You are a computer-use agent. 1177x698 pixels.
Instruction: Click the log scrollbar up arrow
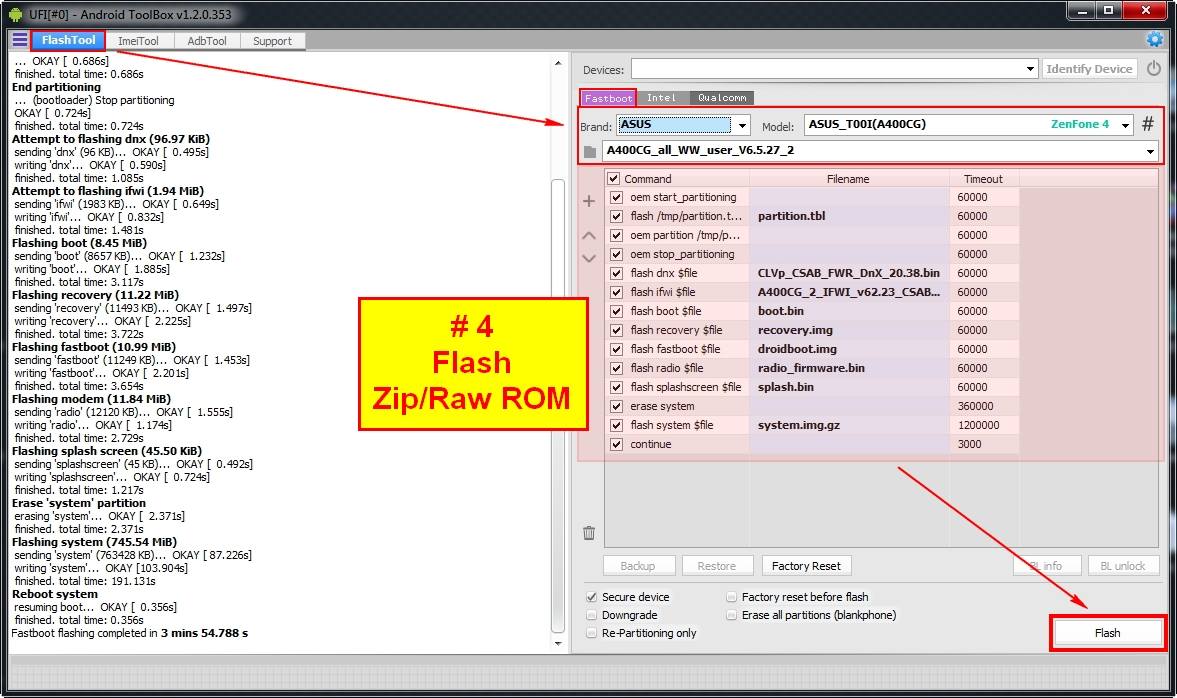point(558,63)
